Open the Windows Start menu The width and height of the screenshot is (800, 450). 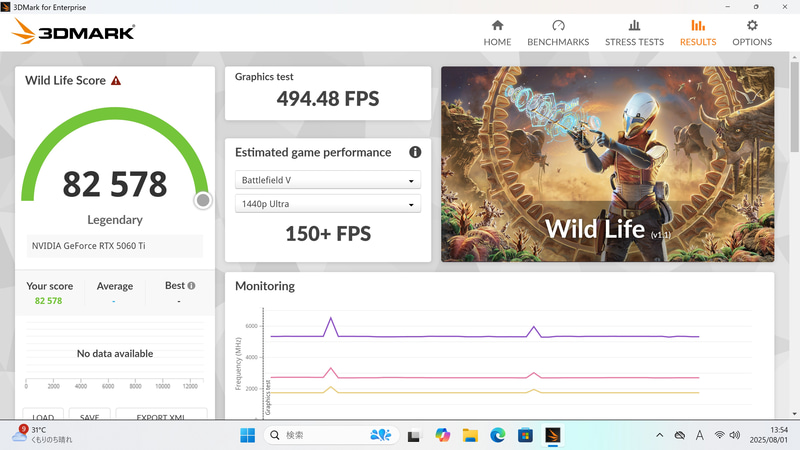[x=247, y=435]
